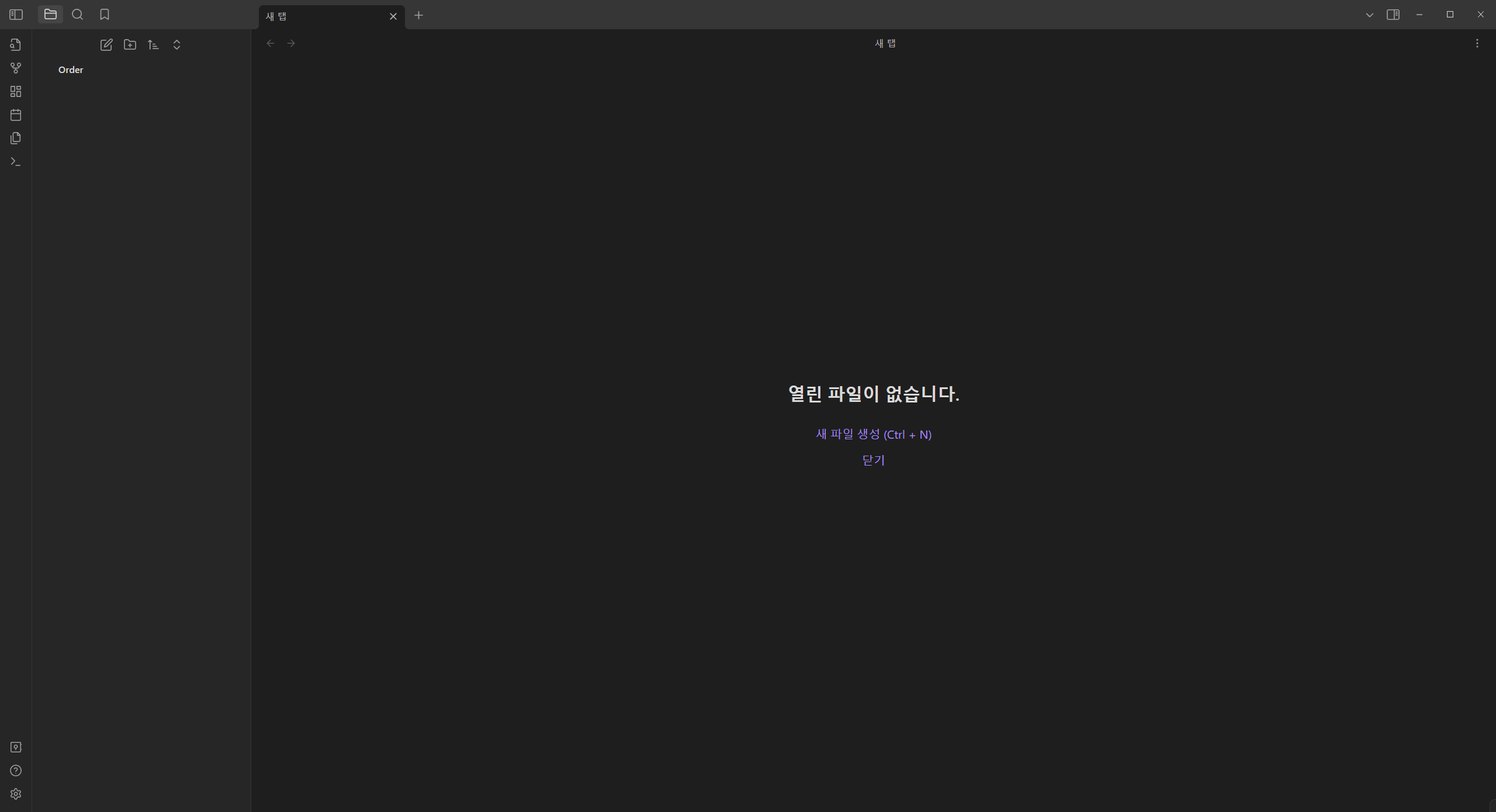
Task: Toggle the left sidebar
Action: pyautogui.click(x=16, y=15)
